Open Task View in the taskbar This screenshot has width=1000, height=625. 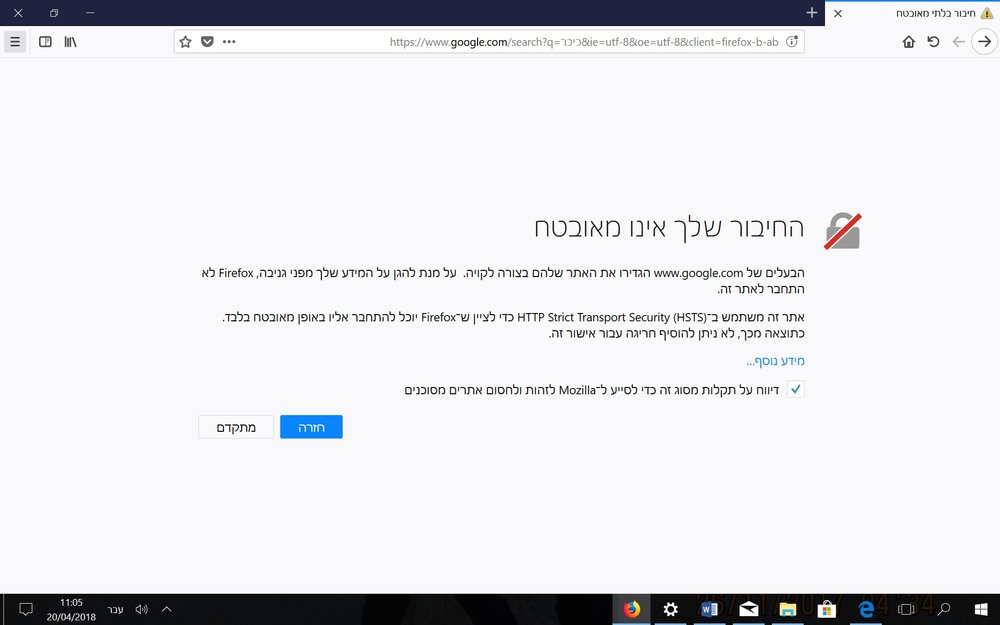click(906, 610)
